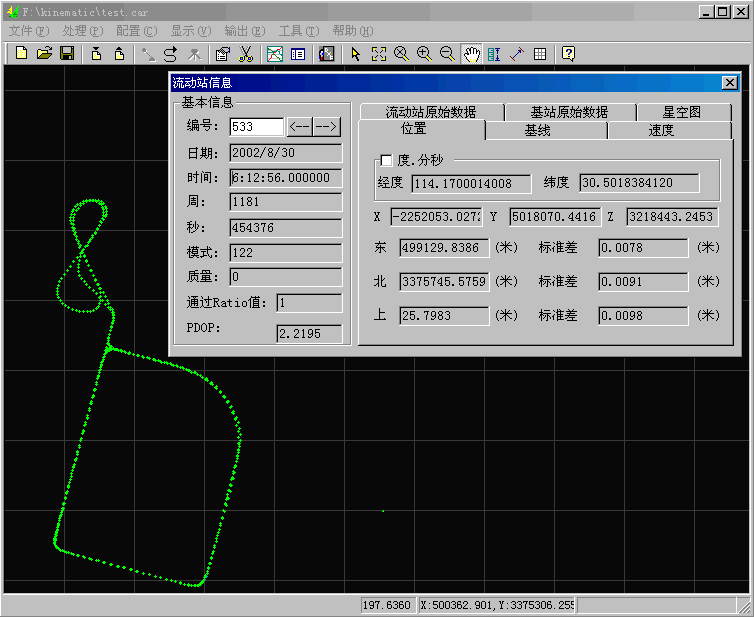Enable the 度.分秒 checkbox

click(x=387, y=161)
